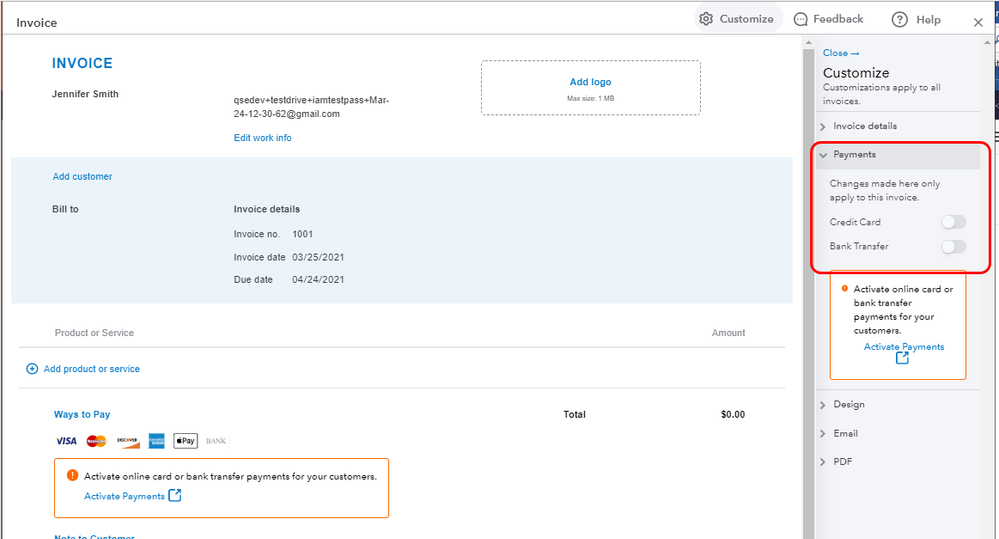Image resolution: width=999 pixels, height=539 pixels.
Task: Expand the Invoice details section
Action: pyautogui.click(x=864, y=126)
